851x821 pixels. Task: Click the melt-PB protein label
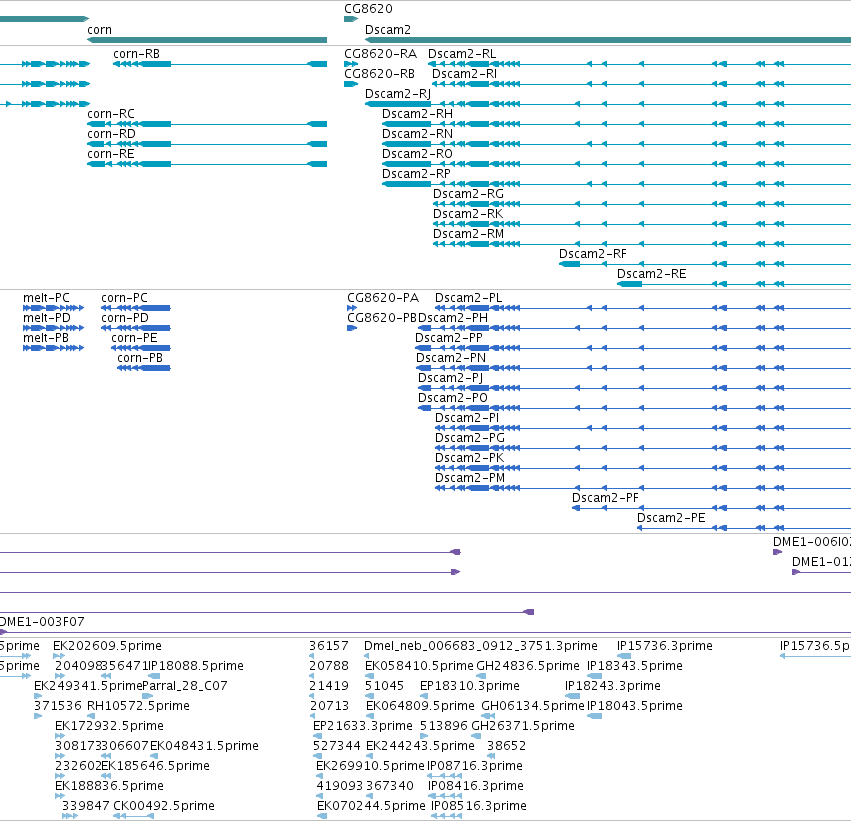click(x=46, y=338)
